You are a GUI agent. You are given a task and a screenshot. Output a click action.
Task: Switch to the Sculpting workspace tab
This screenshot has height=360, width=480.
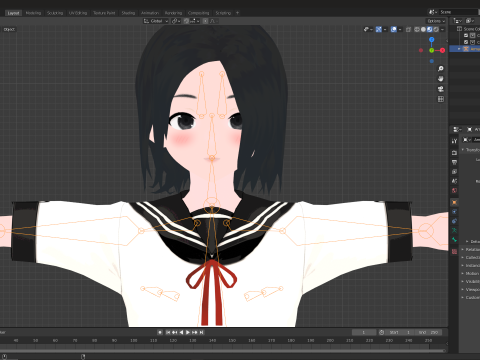click(55, 13)
